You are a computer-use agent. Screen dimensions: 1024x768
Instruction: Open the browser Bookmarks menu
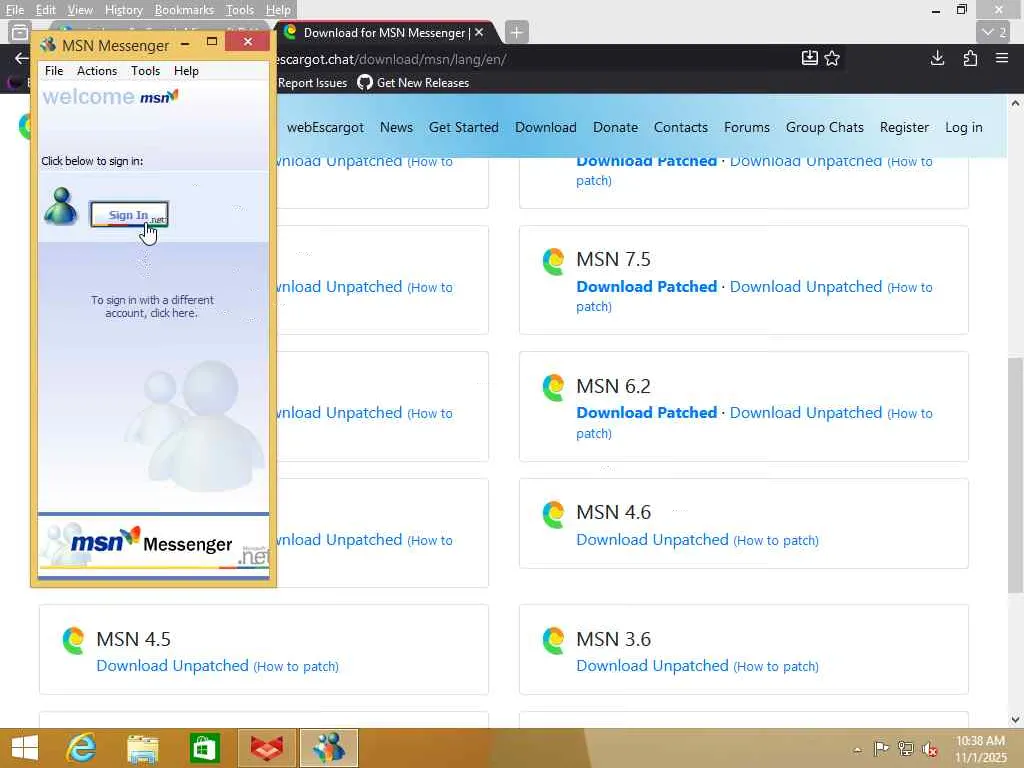[184, 10]
